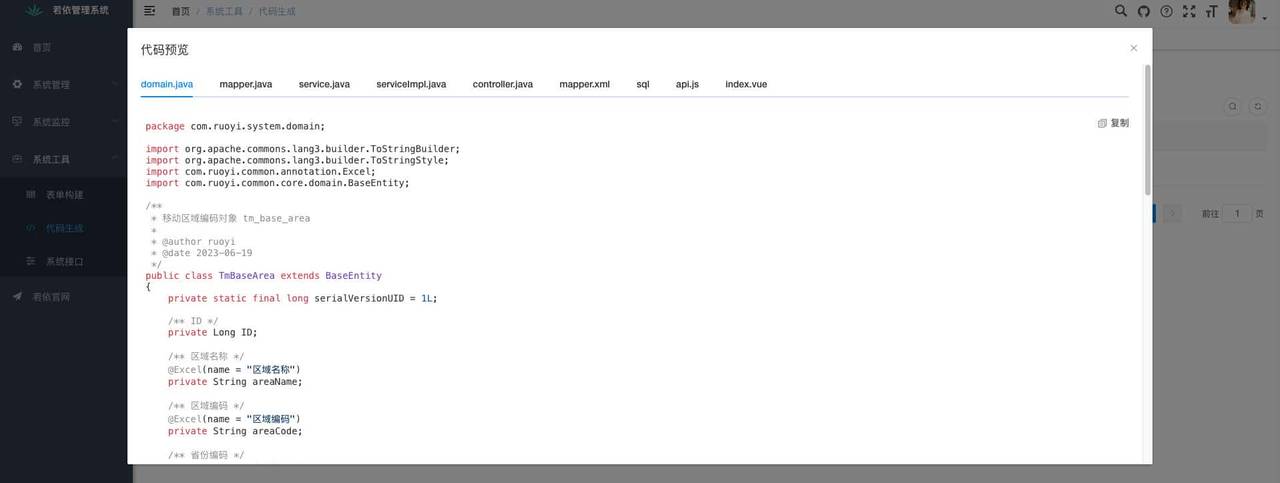
Task: Open the header search magnifier icon
Action: [x=1121, y=12]
